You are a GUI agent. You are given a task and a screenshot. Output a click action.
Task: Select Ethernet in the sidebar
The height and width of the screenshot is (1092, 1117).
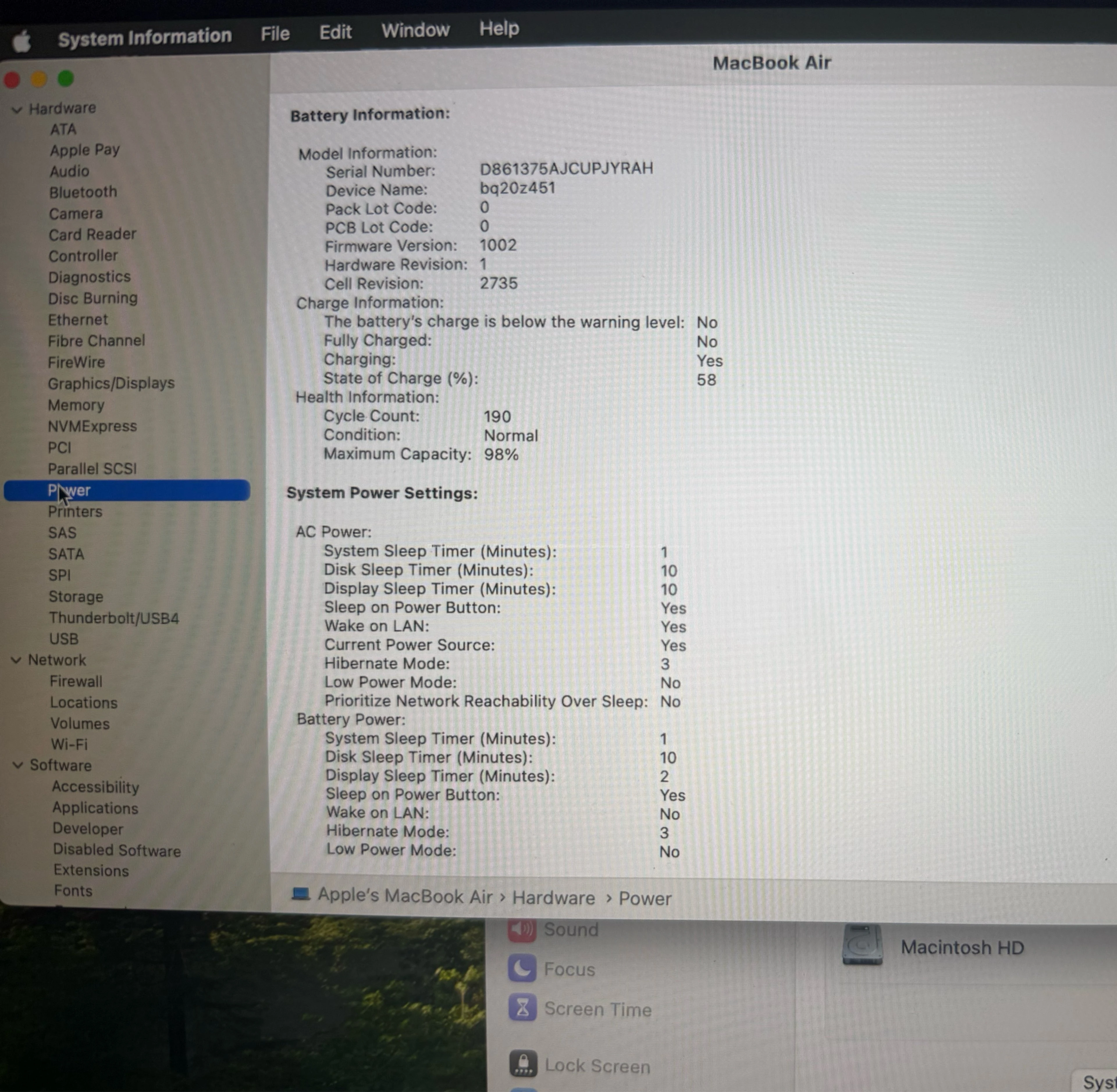tap(78, 319)
